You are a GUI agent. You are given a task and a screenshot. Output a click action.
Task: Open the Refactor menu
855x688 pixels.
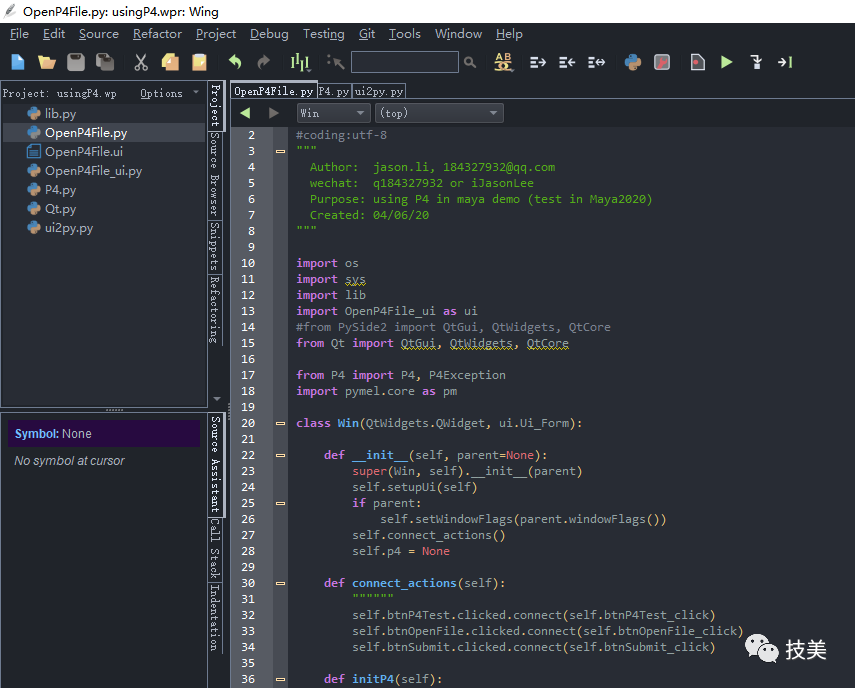pos(157,34)
